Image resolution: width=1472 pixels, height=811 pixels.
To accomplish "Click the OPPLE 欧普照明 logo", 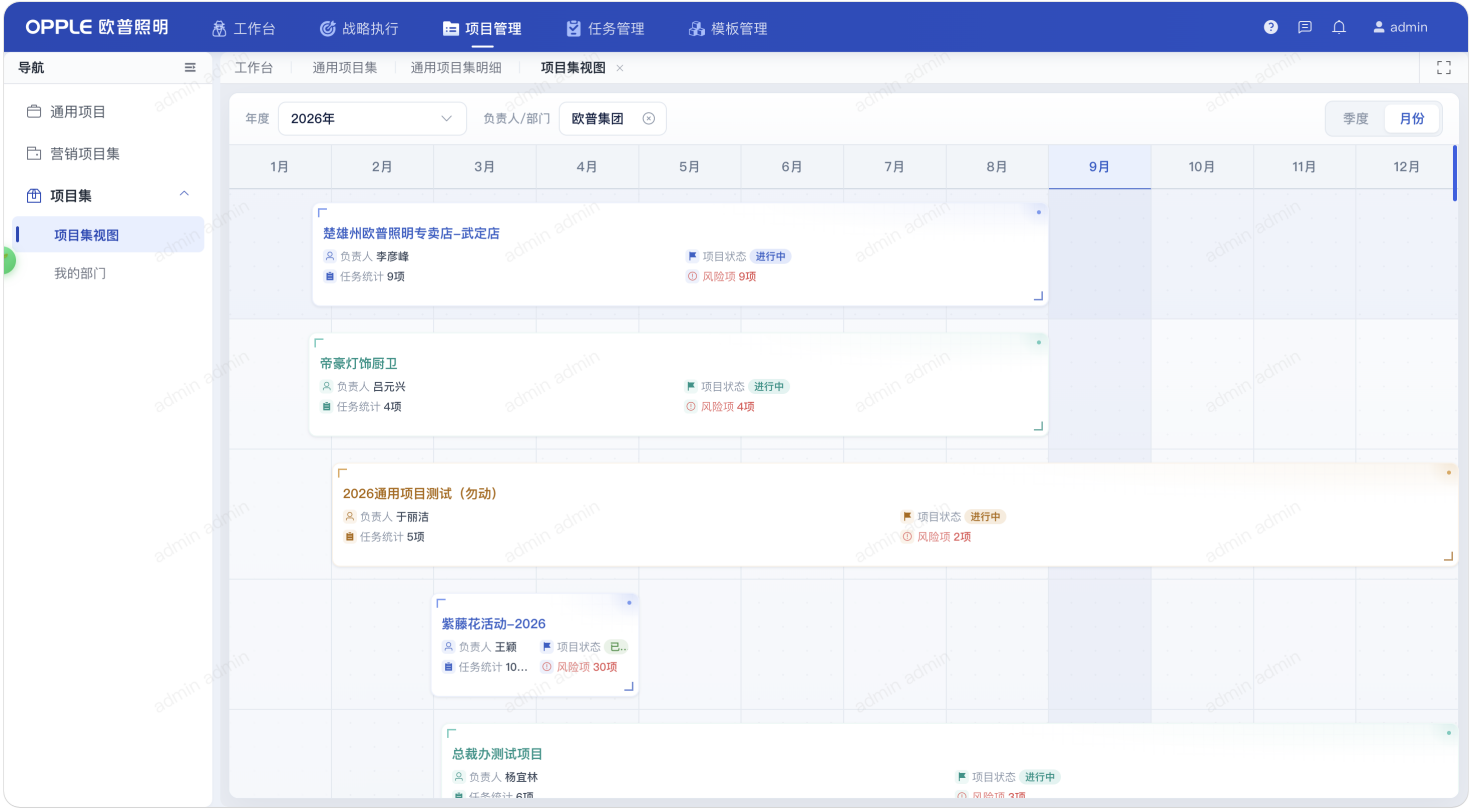I will (97, 27).
